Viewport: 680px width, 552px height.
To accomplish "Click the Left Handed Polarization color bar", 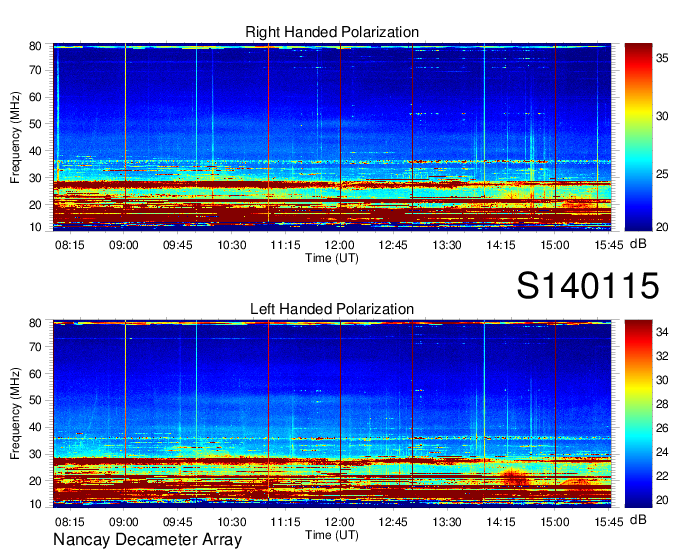I will pyautogui.click(x=638, y=414).
